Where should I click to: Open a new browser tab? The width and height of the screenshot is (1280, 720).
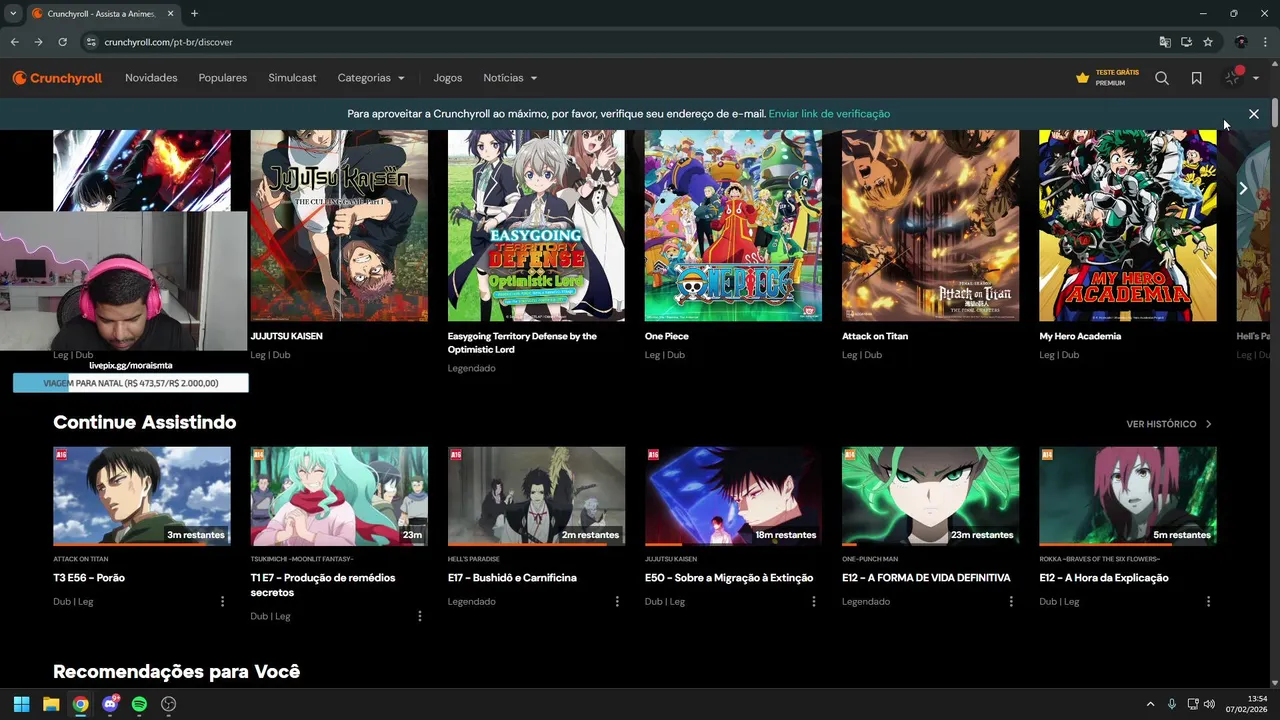[x=194, y=13]
